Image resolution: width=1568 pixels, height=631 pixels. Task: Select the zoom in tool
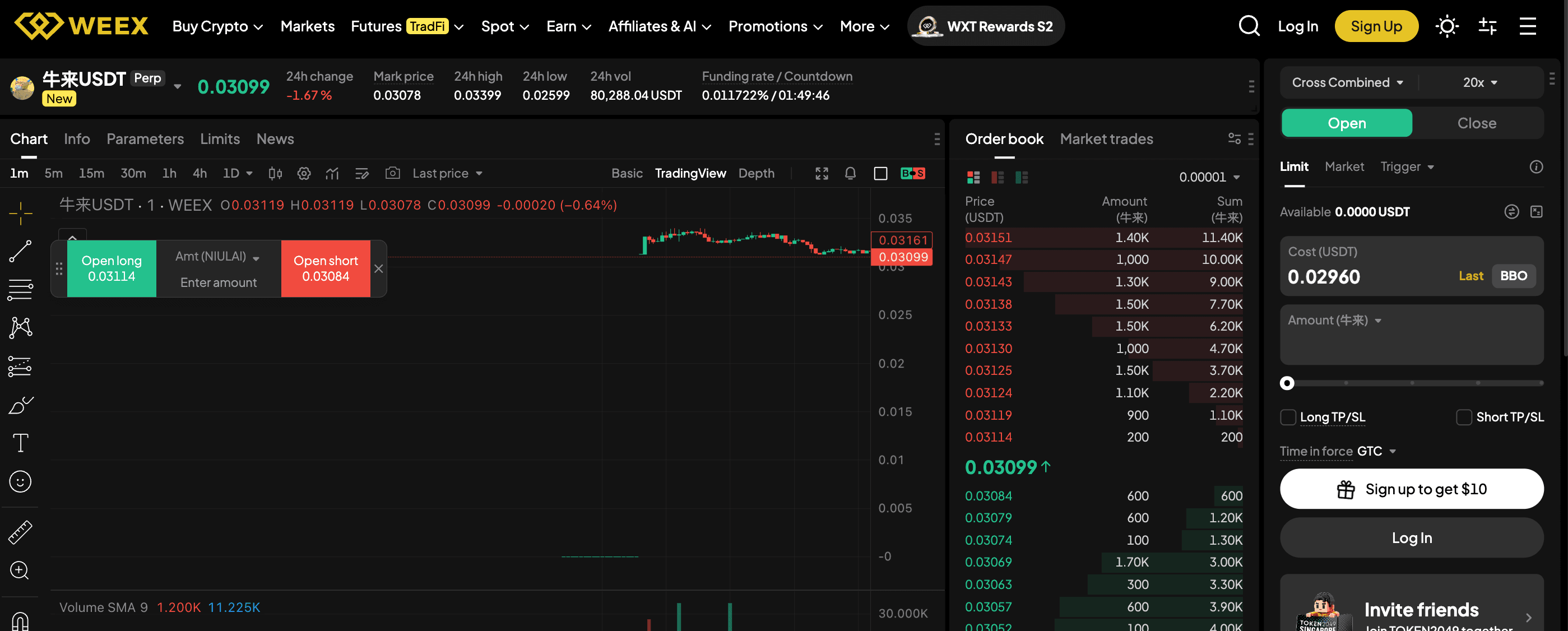pos(20,570)
